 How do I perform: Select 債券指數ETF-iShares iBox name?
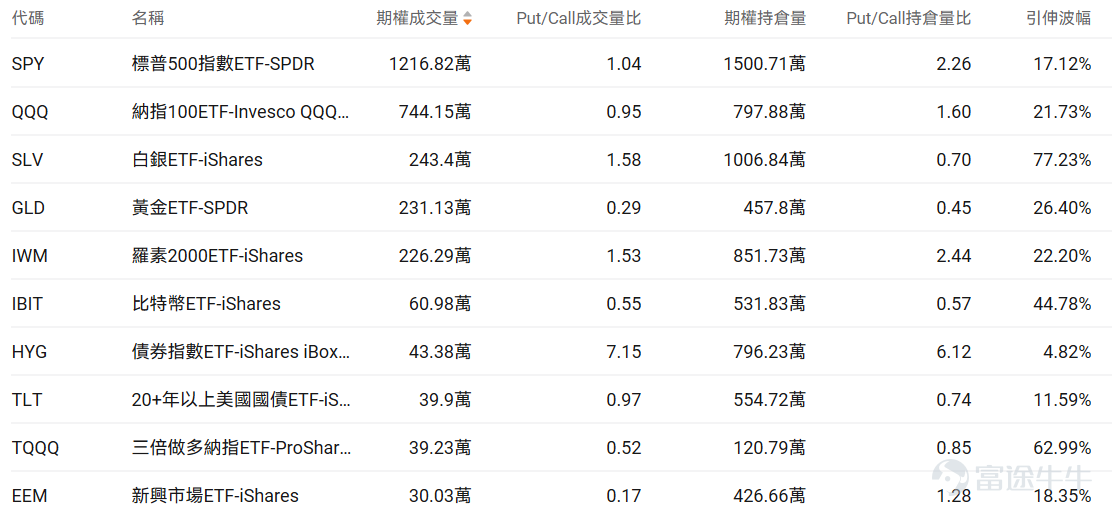coord(240,351)
